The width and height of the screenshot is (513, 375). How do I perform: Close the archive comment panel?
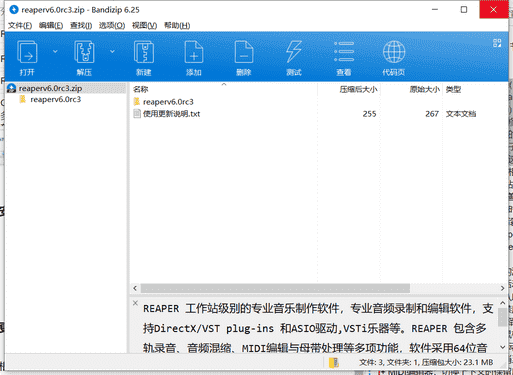click(135, 303)
